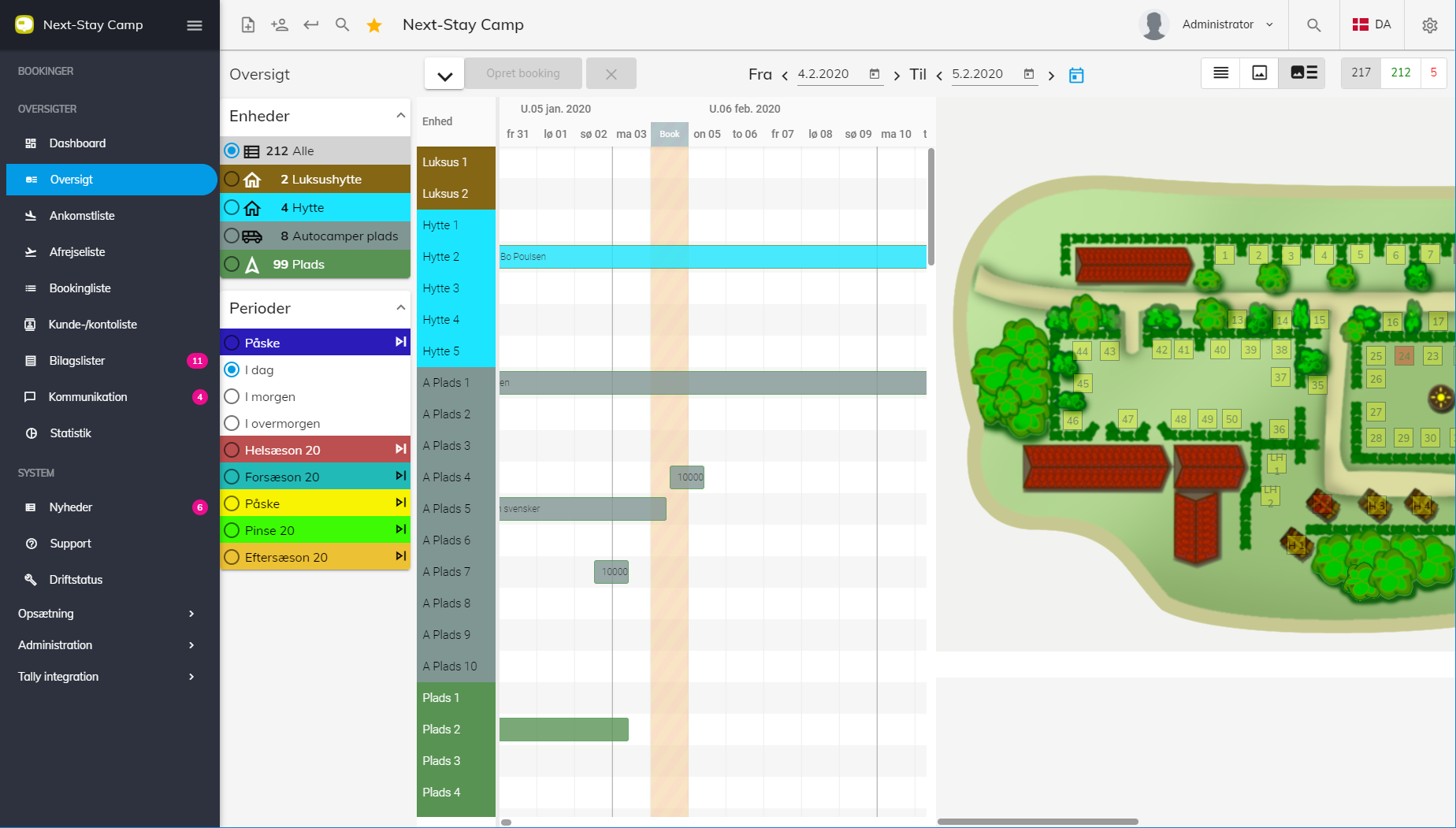Viewport: 1456px width, 828px height.
Task: Click the cancel X button beside Opret booking
Action: 611,73
